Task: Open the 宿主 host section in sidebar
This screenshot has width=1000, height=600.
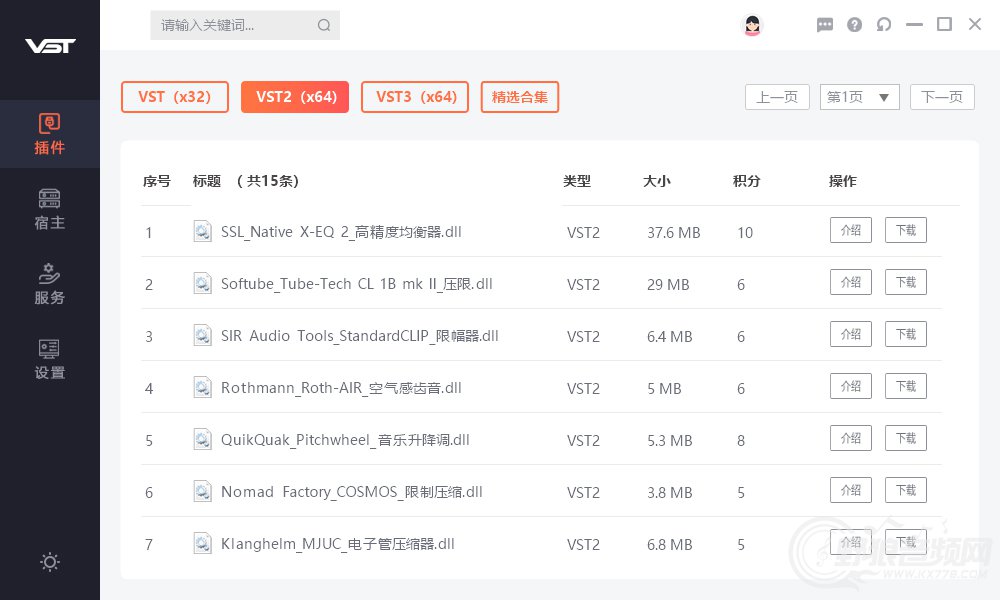Action: 50,209
